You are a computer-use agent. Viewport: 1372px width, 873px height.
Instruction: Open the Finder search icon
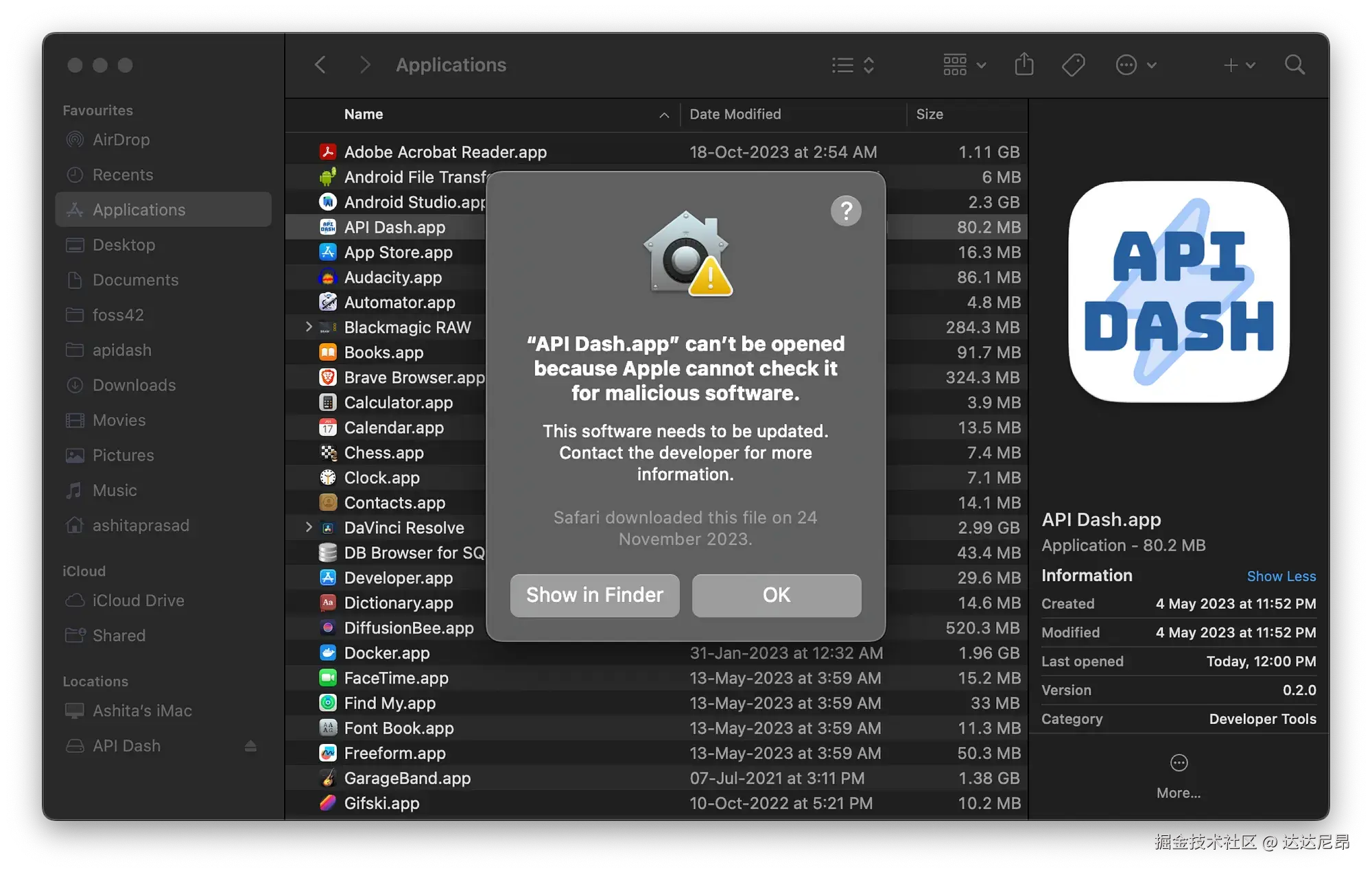tap(1294, 65)
